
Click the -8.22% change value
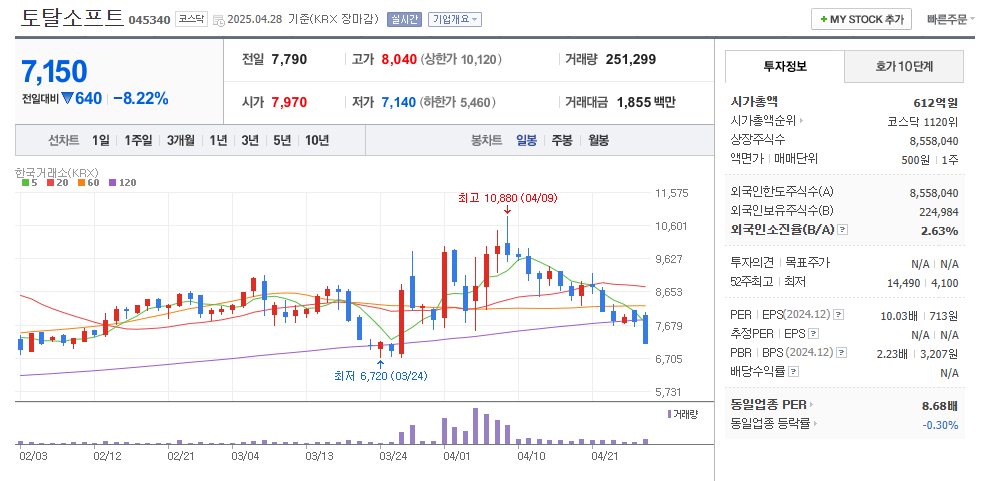coord(141,98)
